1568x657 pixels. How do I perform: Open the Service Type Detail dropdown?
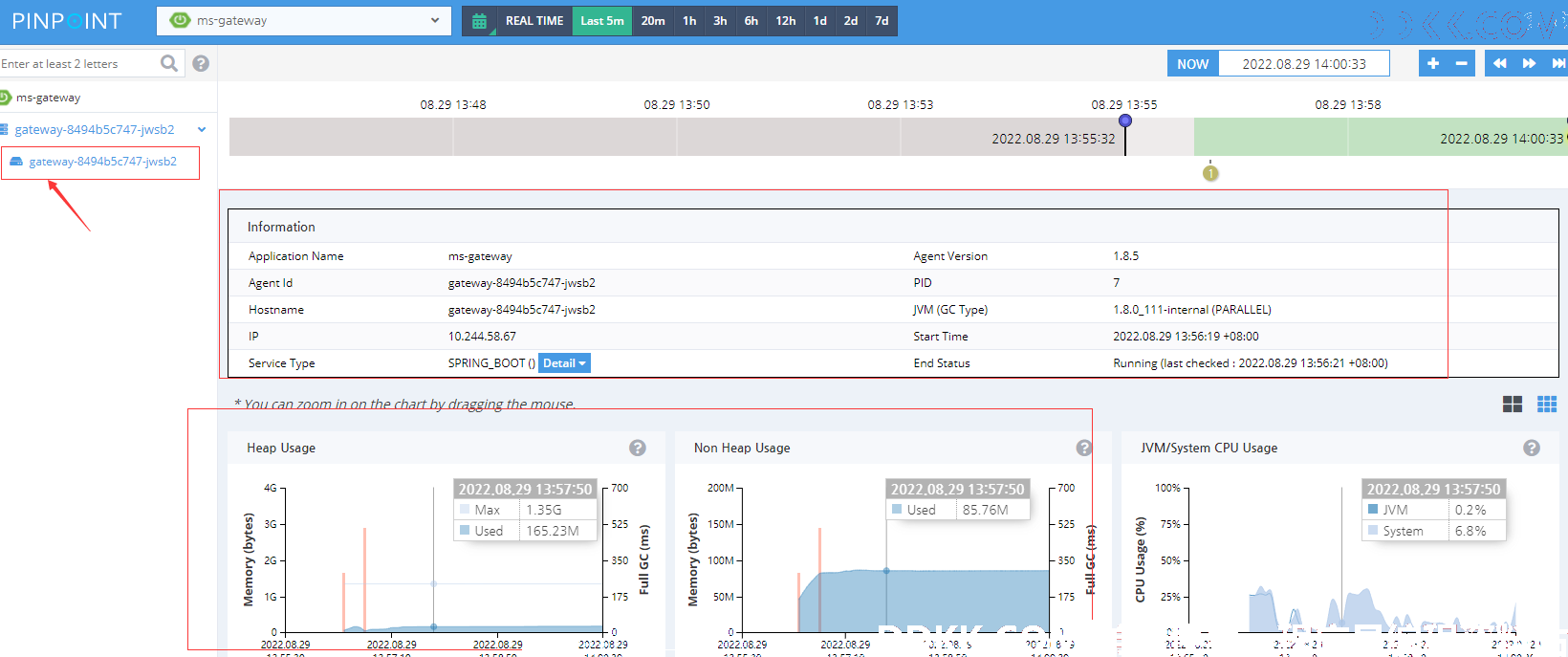(564, 363)
